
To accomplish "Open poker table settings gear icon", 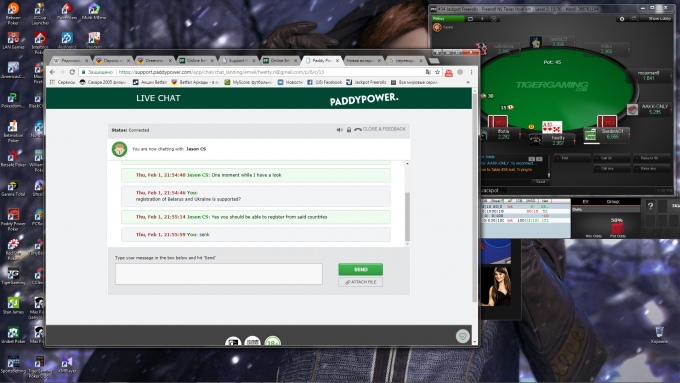I will click(622, 19).
